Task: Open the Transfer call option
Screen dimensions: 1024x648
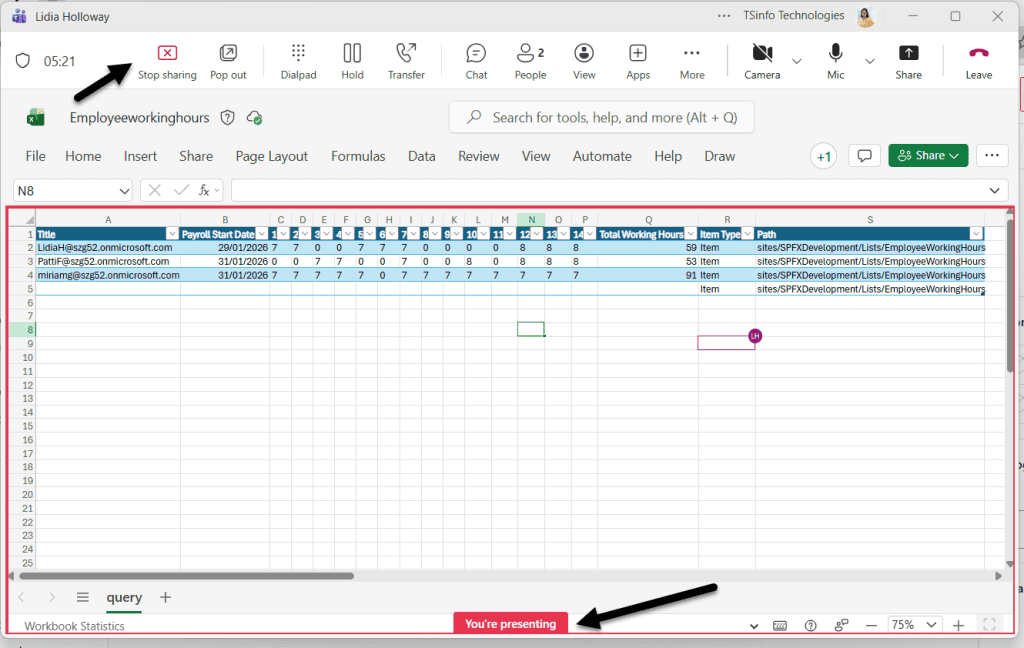Action: [406, 60]
